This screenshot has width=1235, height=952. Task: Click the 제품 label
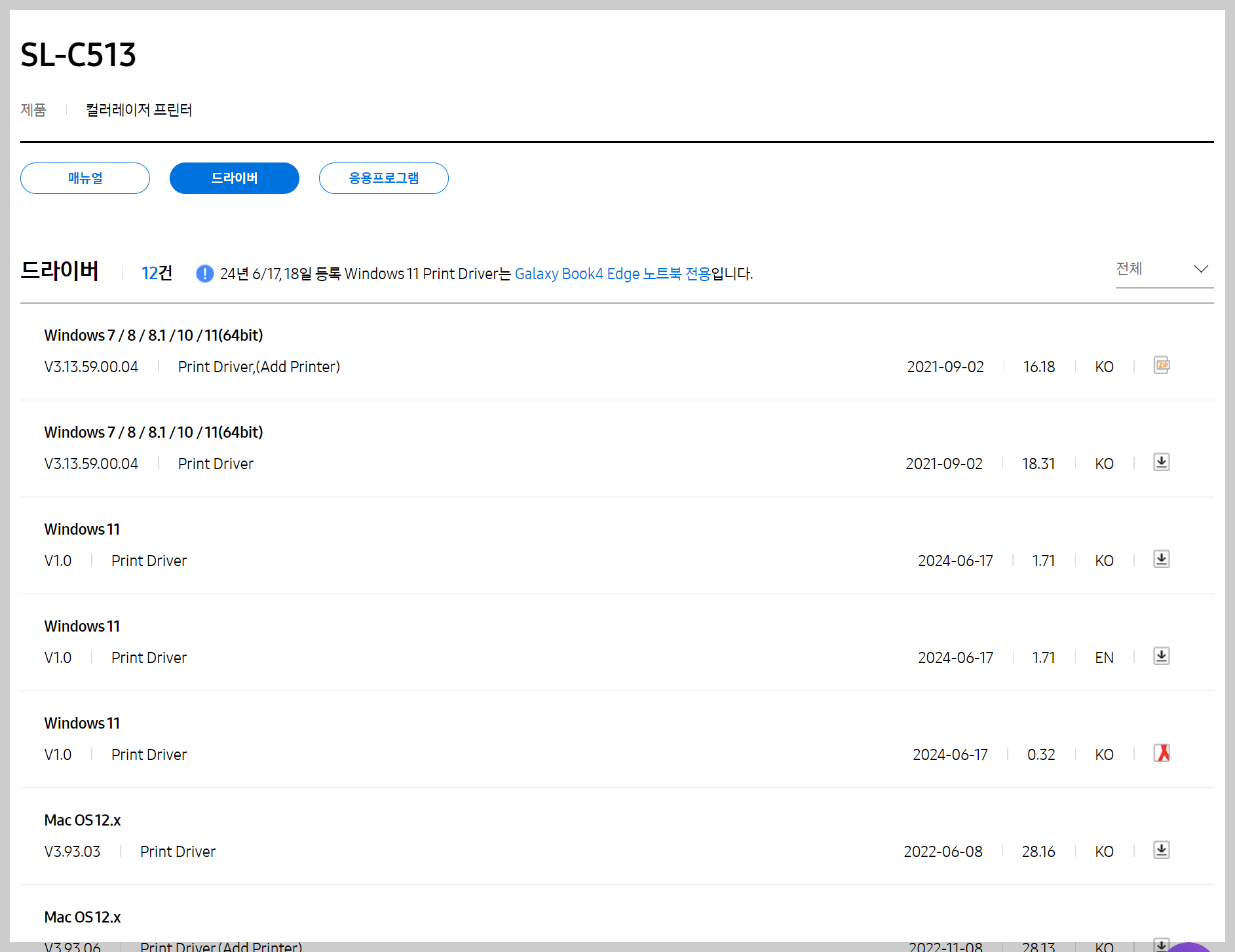click(x=33, y=109)
